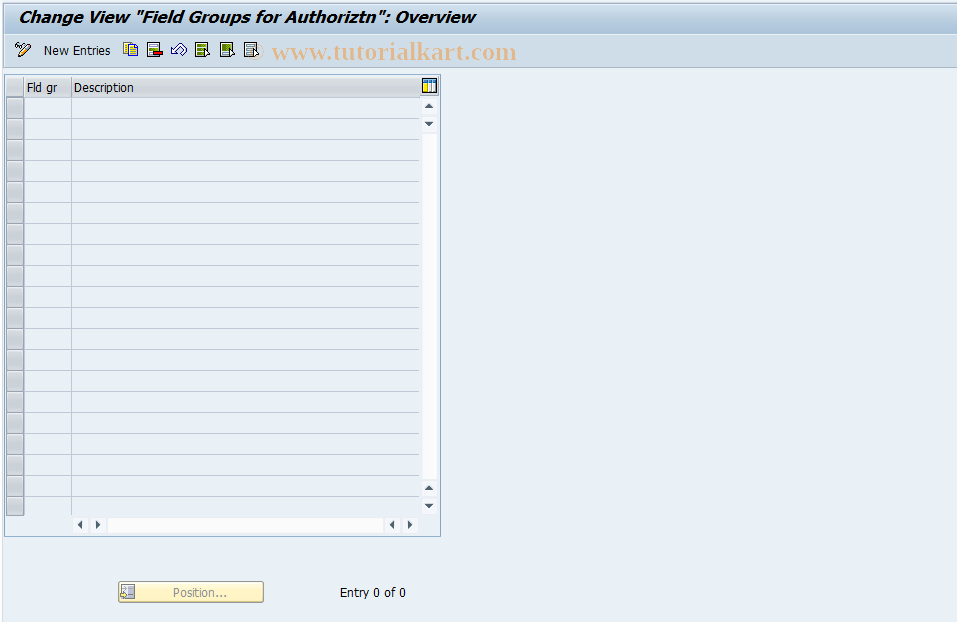
Task: Select the first table row selector
Action: point(15,108)
